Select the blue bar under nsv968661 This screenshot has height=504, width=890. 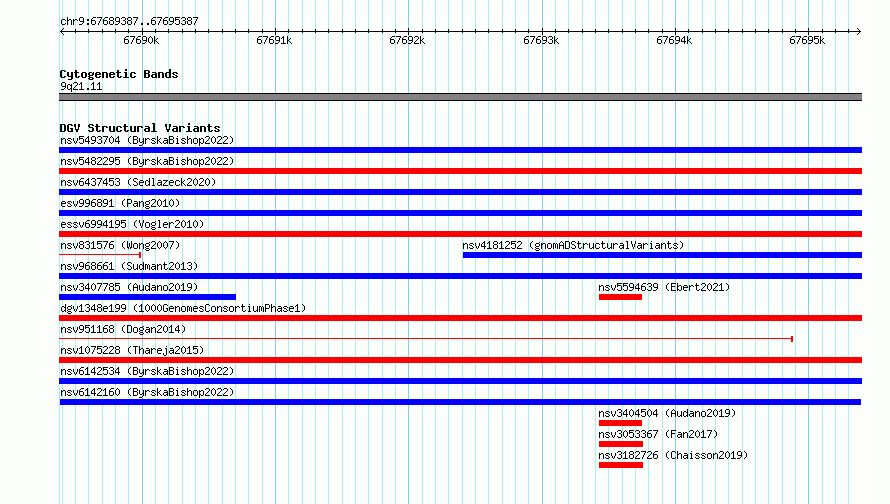point(460,276)
